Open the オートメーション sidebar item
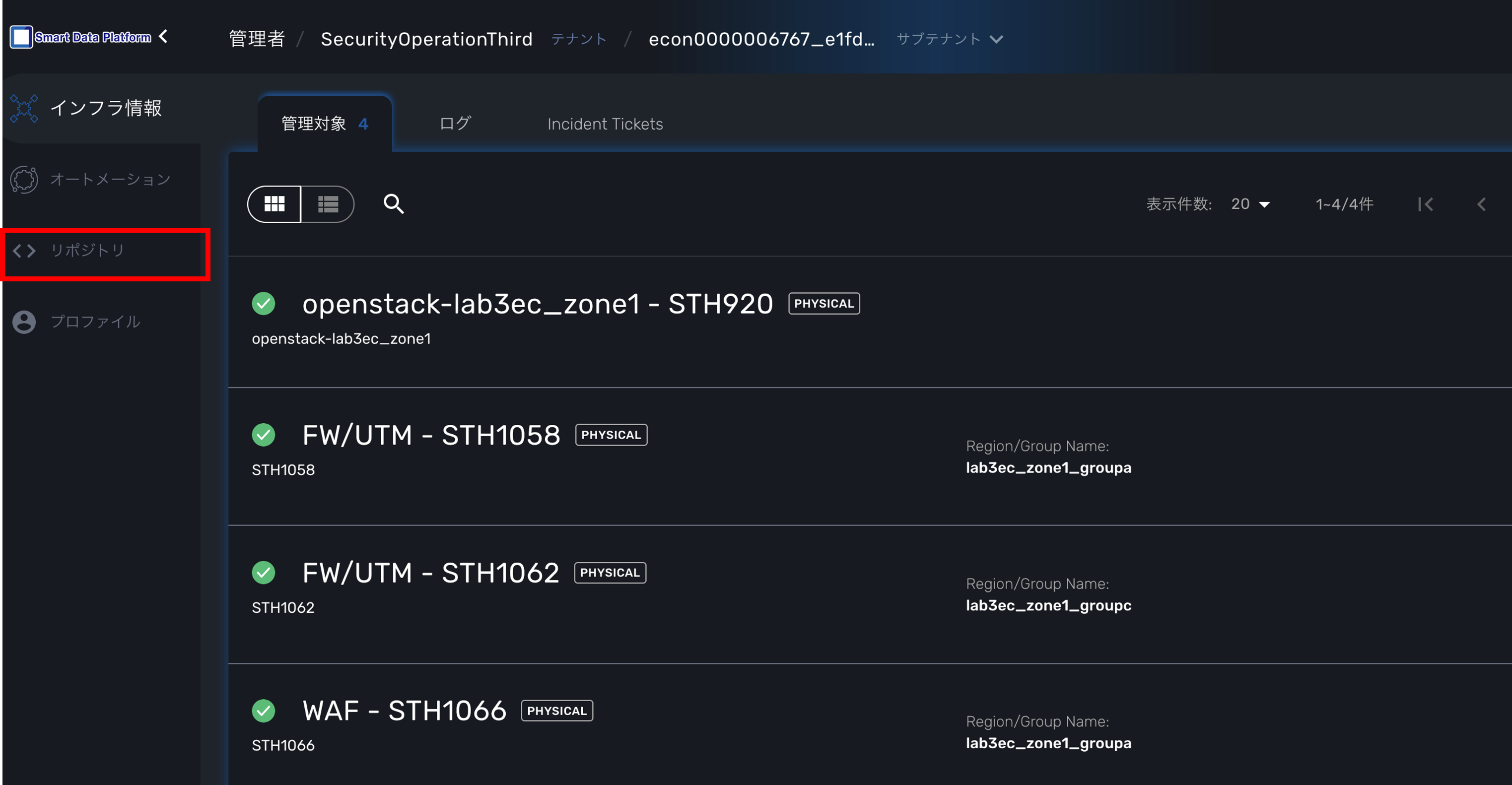 pyautogui.click(x=110, y=180)
